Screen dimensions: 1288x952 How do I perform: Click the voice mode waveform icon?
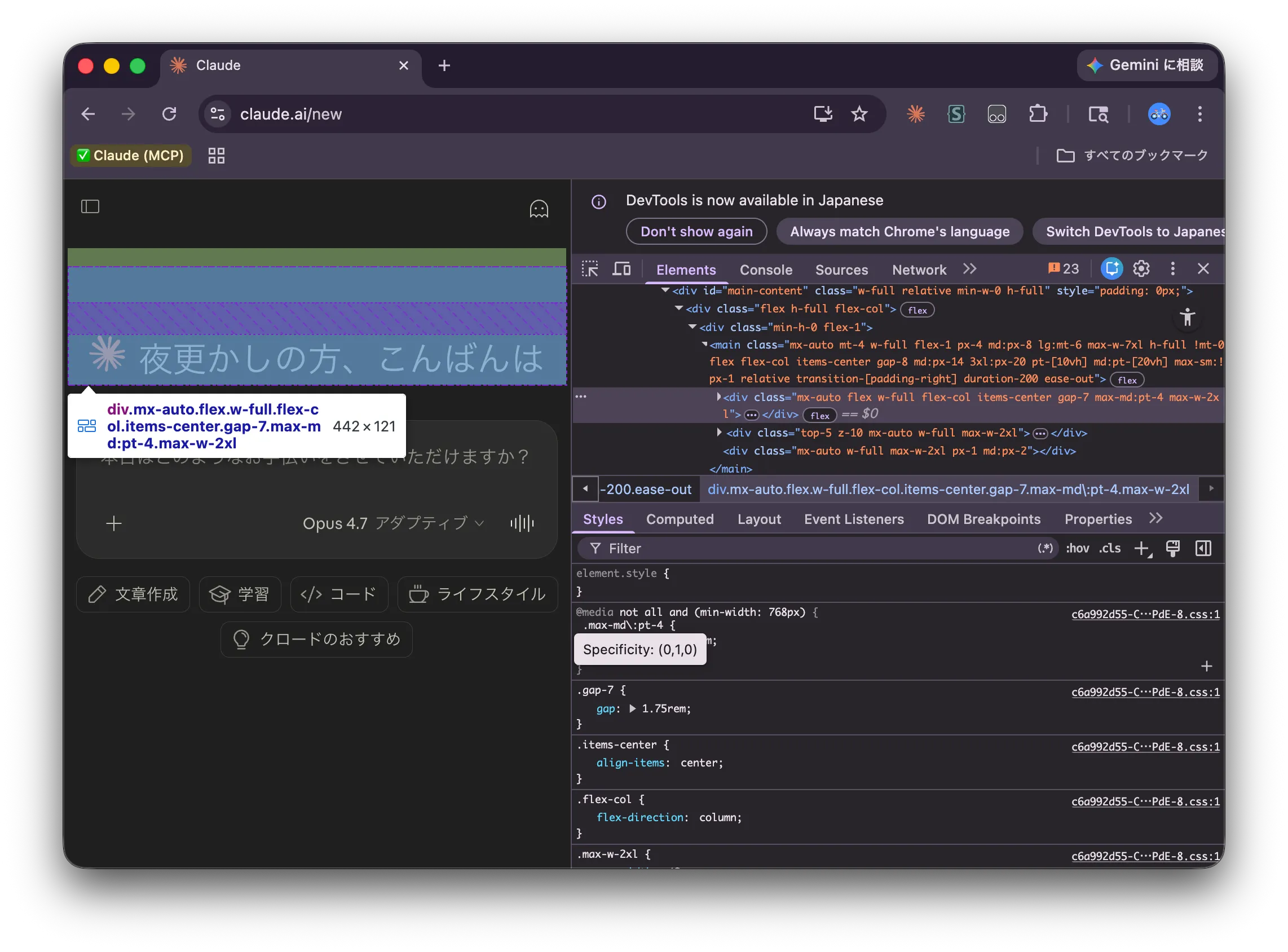tap(522, 523)
